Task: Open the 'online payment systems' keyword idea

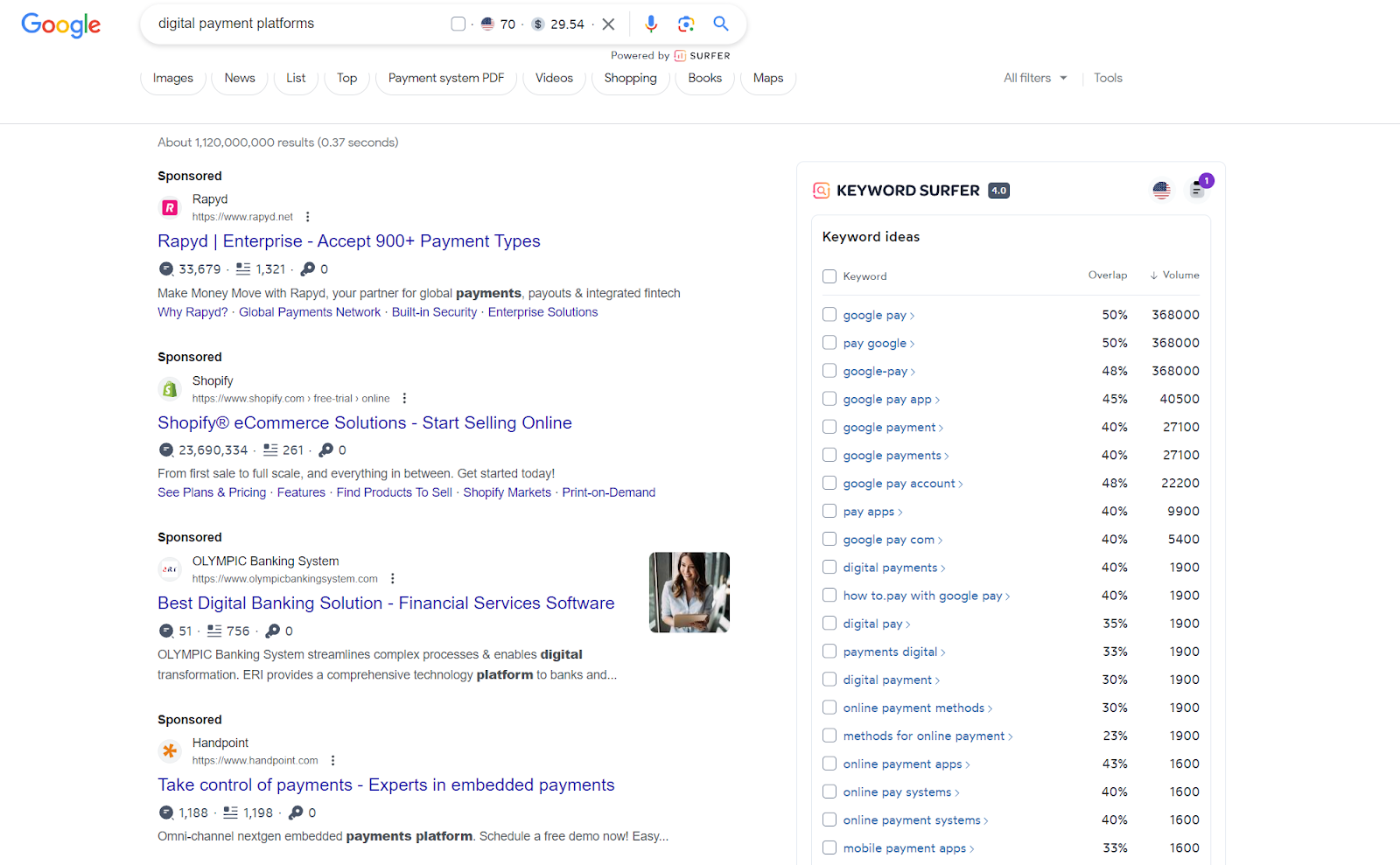Action: [915, 820]
